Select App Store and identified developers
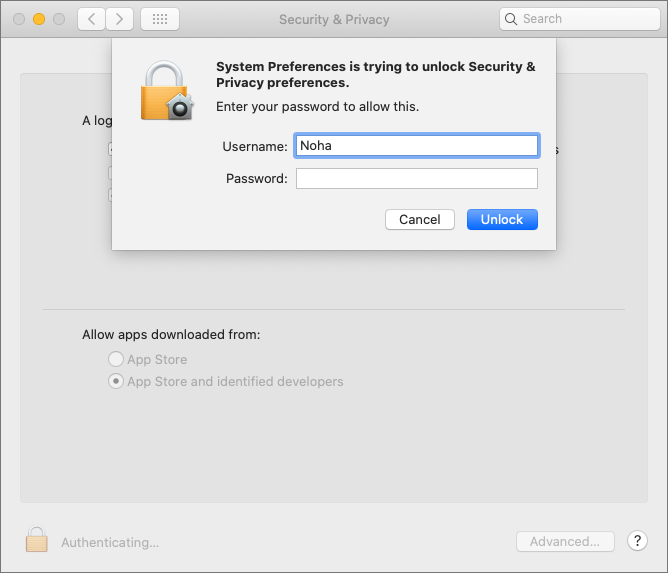668x573 pixels. click(116, 381)
